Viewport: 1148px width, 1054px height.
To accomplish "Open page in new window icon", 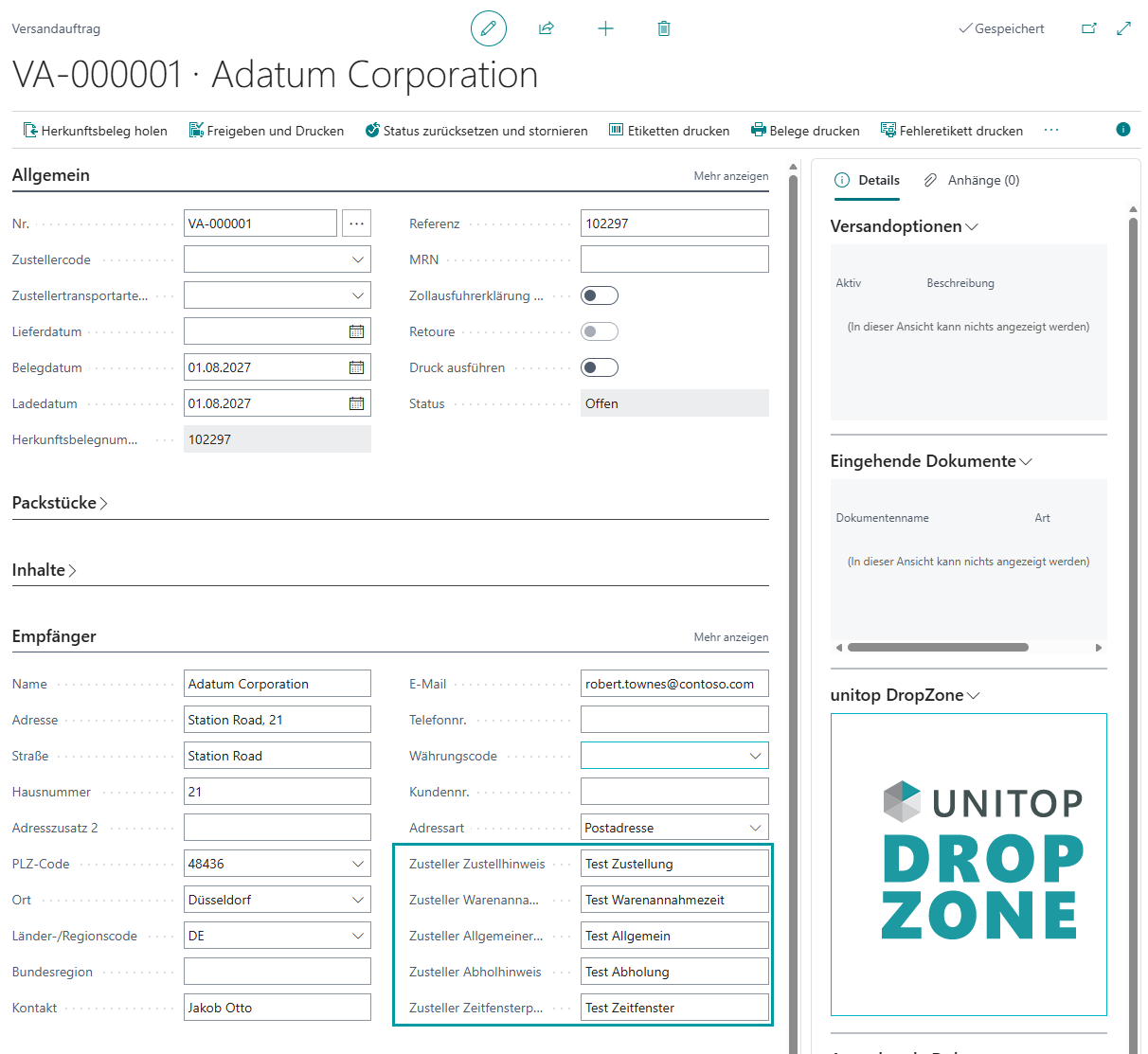I will coord(1089,28).
